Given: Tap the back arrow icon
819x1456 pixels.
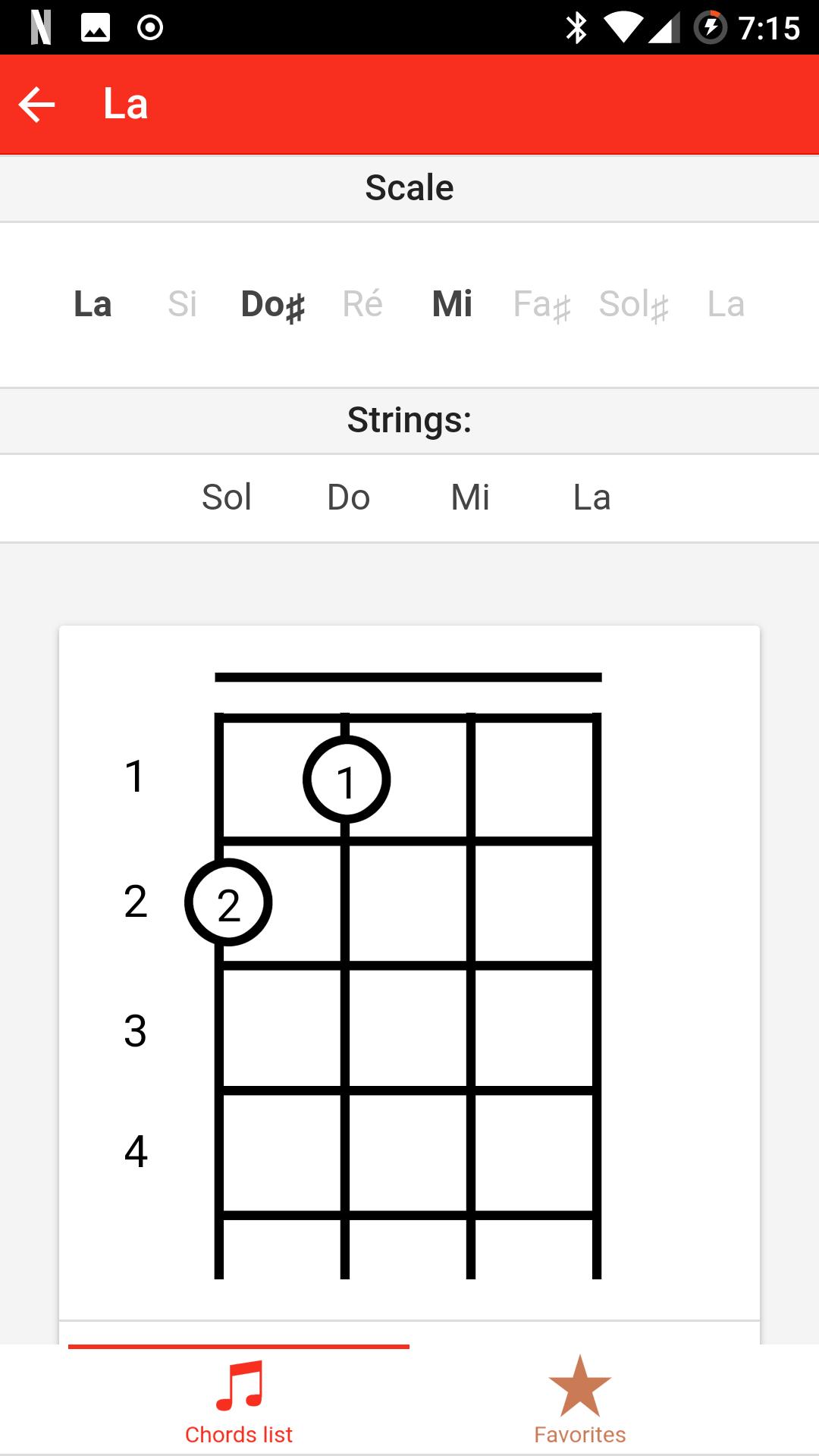Looking at the screenshot, I should coord(37,105).
